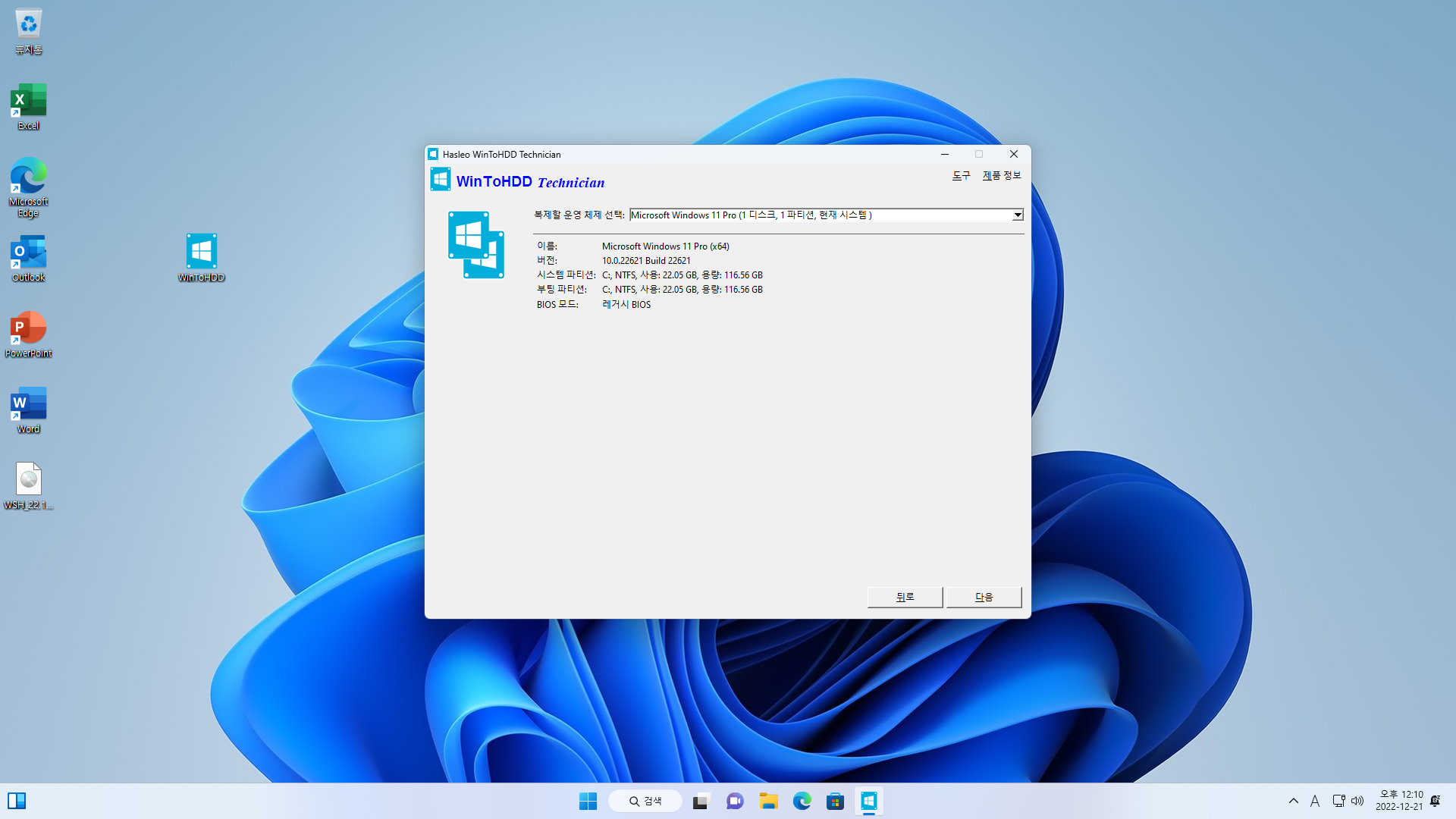This screenshot has width=1456, height=819.
Task: Click the taskbar search box
Action: coord(645,801)
